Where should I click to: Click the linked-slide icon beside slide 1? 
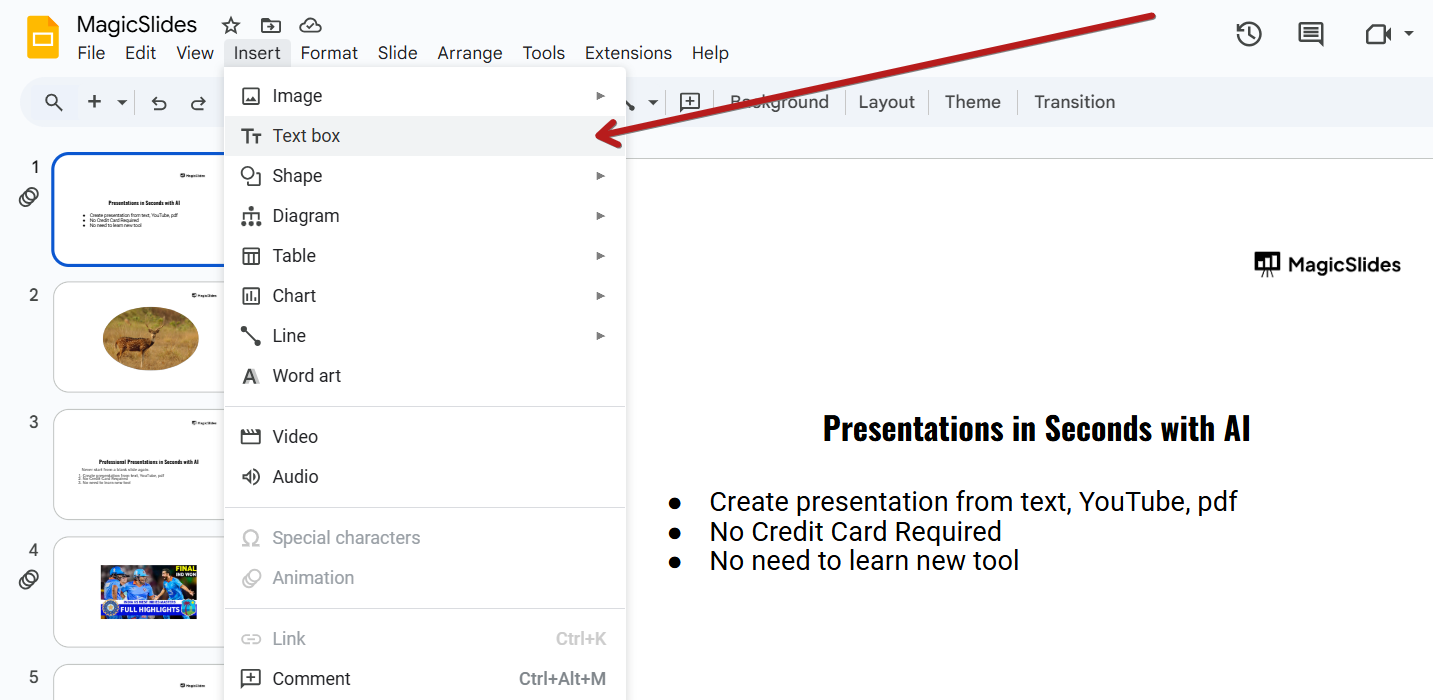click(29, 197)
